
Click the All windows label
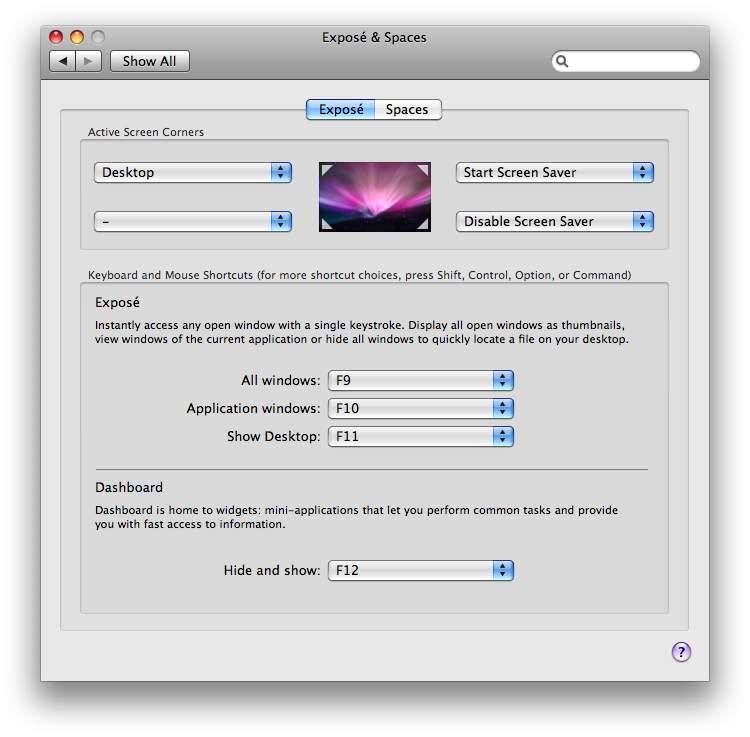click(281, 381)
